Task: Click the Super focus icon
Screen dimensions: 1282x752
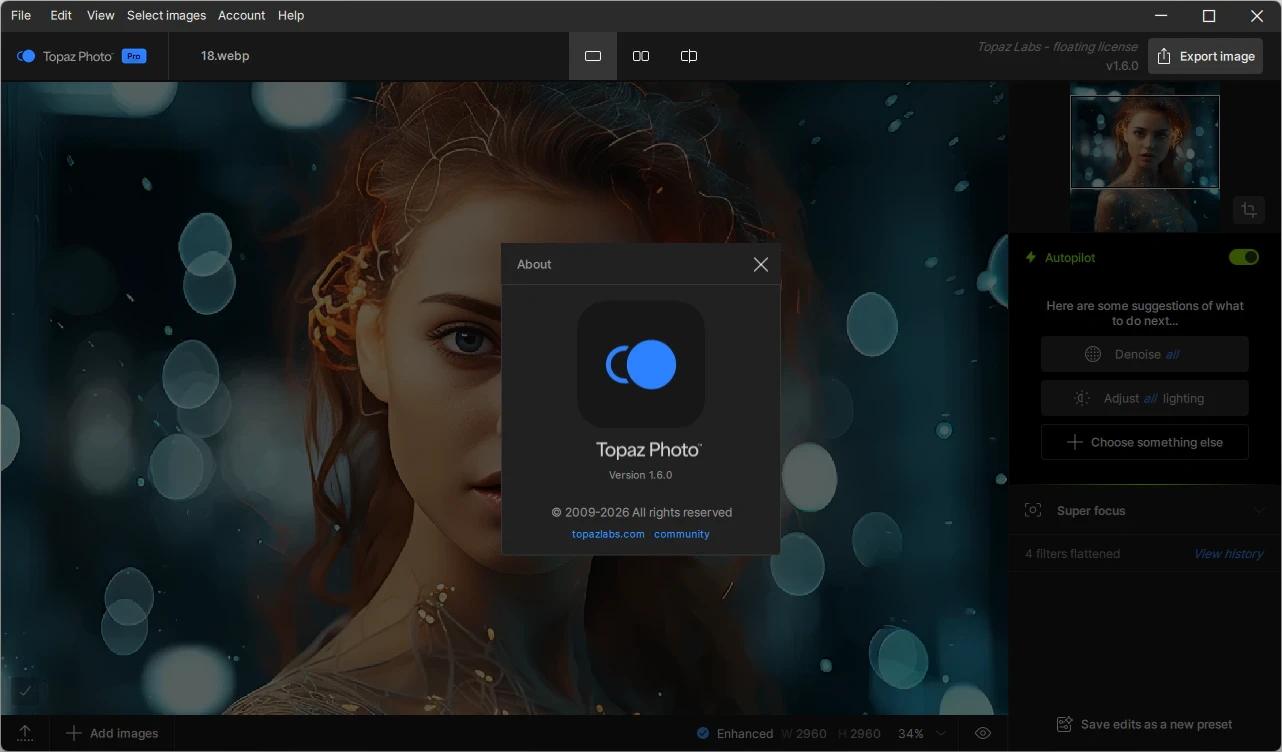Action: tap(1033, 510)
